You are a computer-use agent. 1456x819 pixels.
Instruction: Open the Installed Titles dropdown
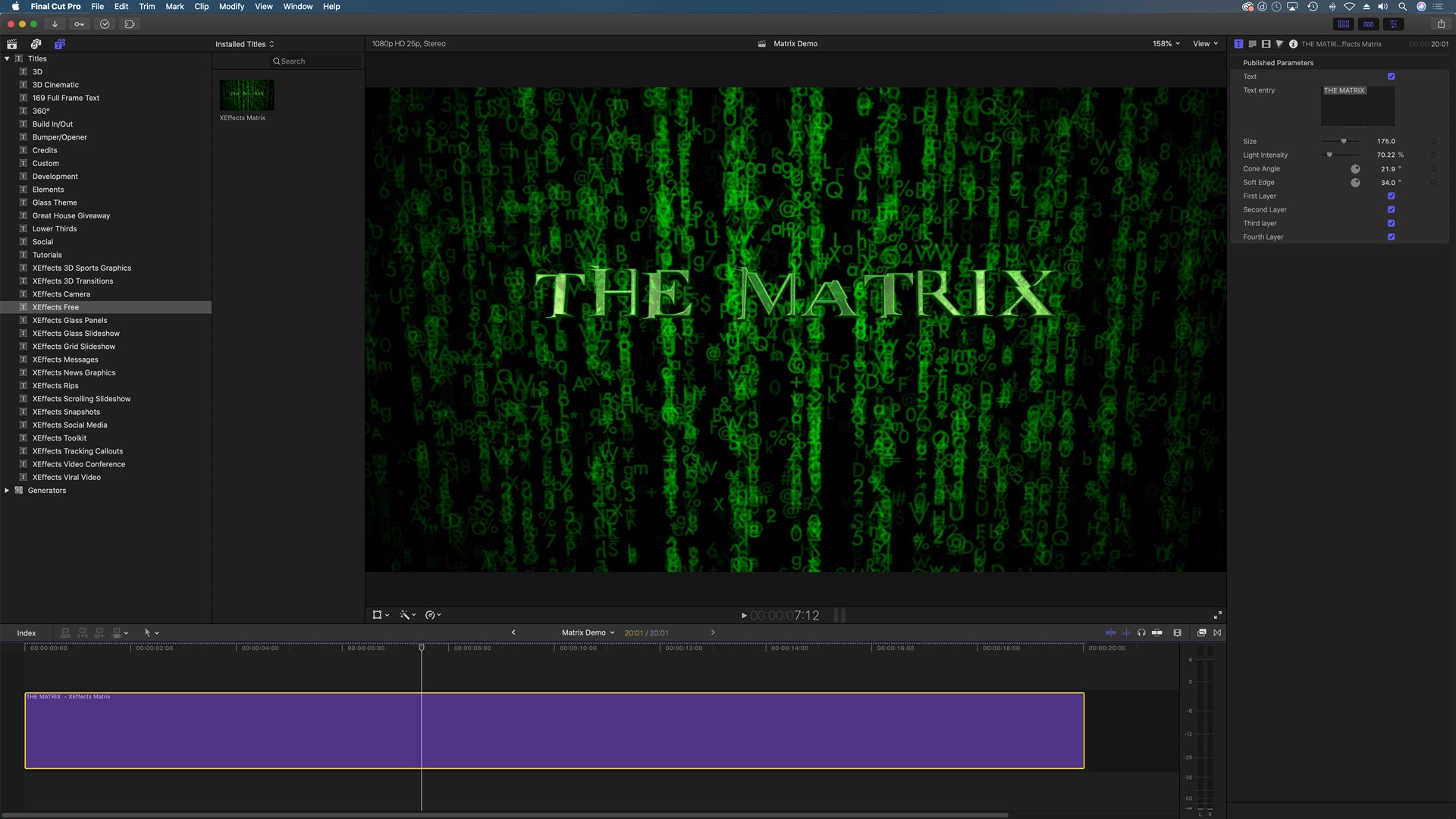(x=244, y=43)
